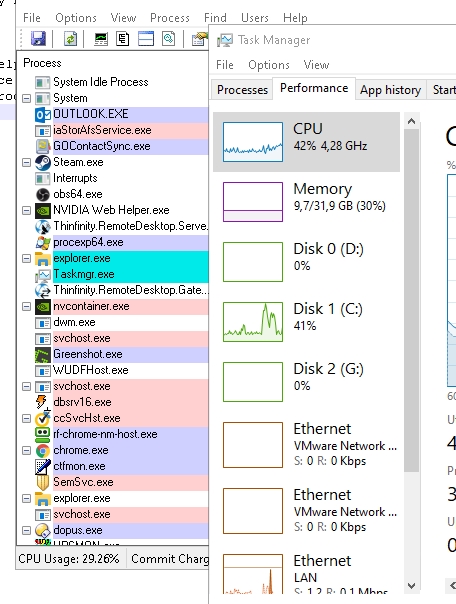456x604 pixels.
Task: Select Disk 0 (D:) performance entry
Action: pos(307,262)
